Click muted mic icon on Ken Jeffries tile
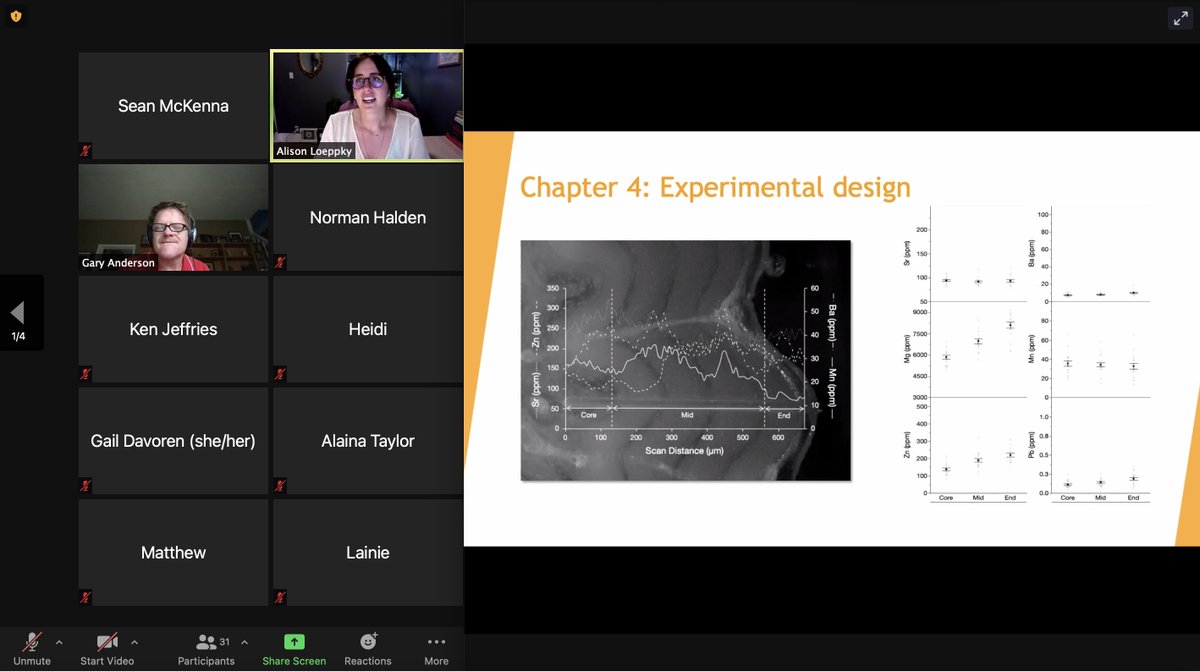This screenshot has height=671, width=1200. tap(86, 375)
